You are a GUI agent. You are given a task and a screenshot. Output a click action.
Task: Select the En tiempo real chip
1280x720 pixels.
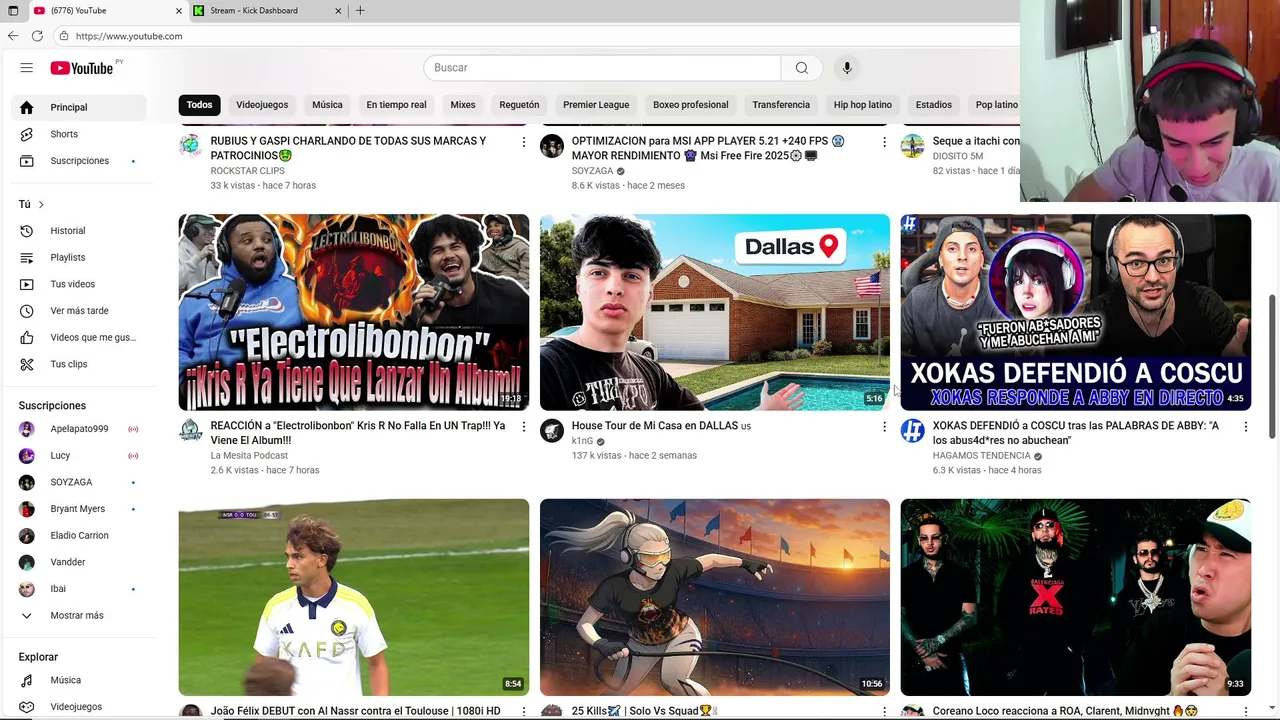(396, 105)
